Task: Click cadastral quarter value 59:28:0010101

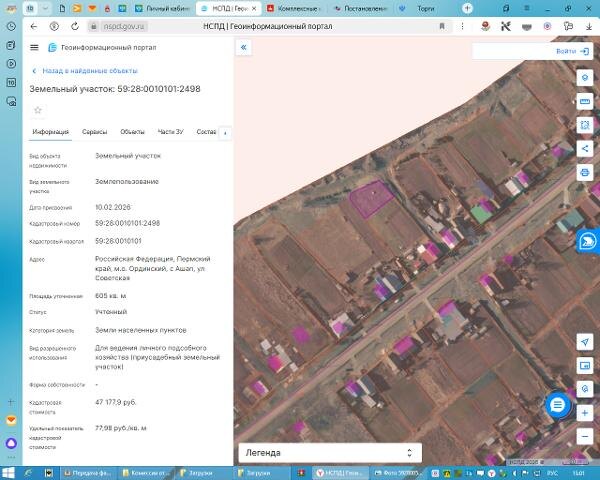Action: click(x=118, y=241)
